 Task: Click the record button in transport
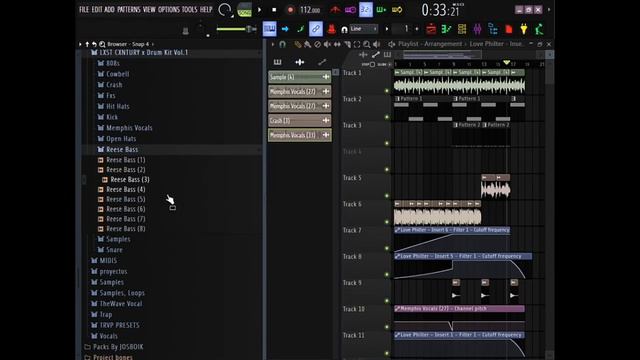[x=290, y=10]
